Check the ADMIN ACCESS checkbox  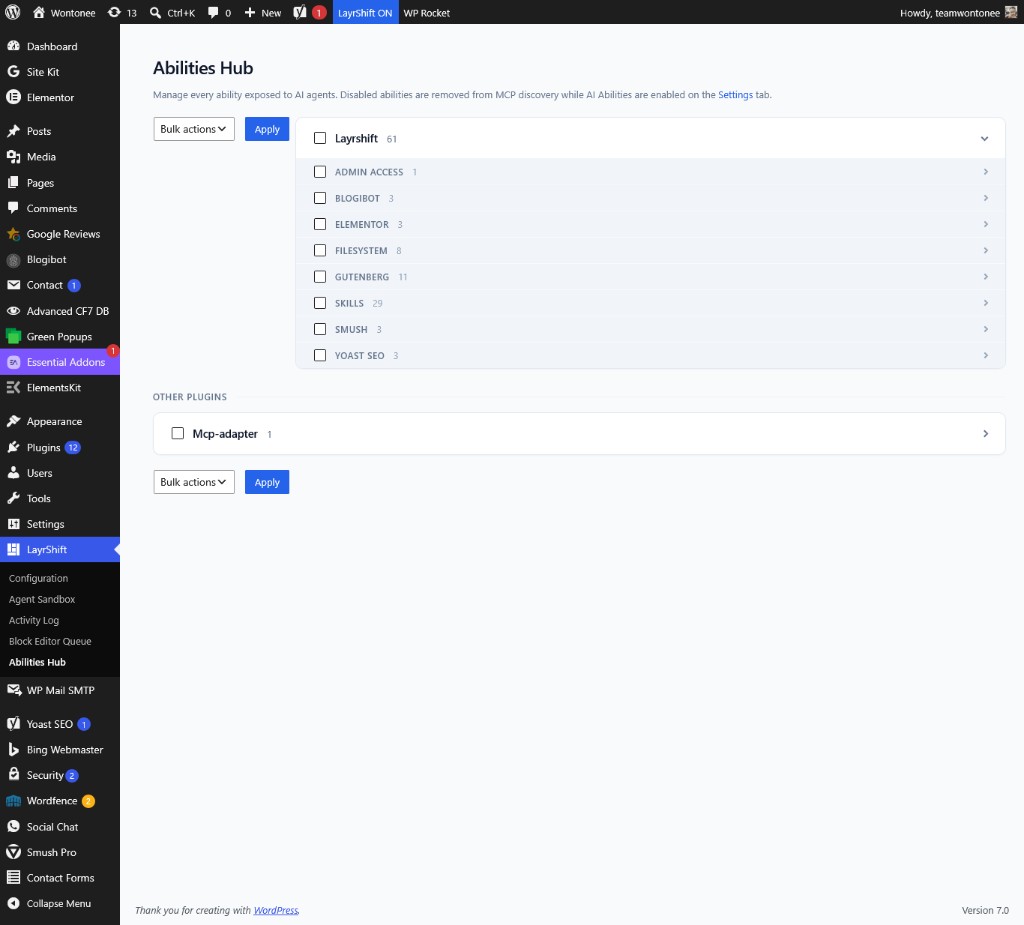pos(320,172)
